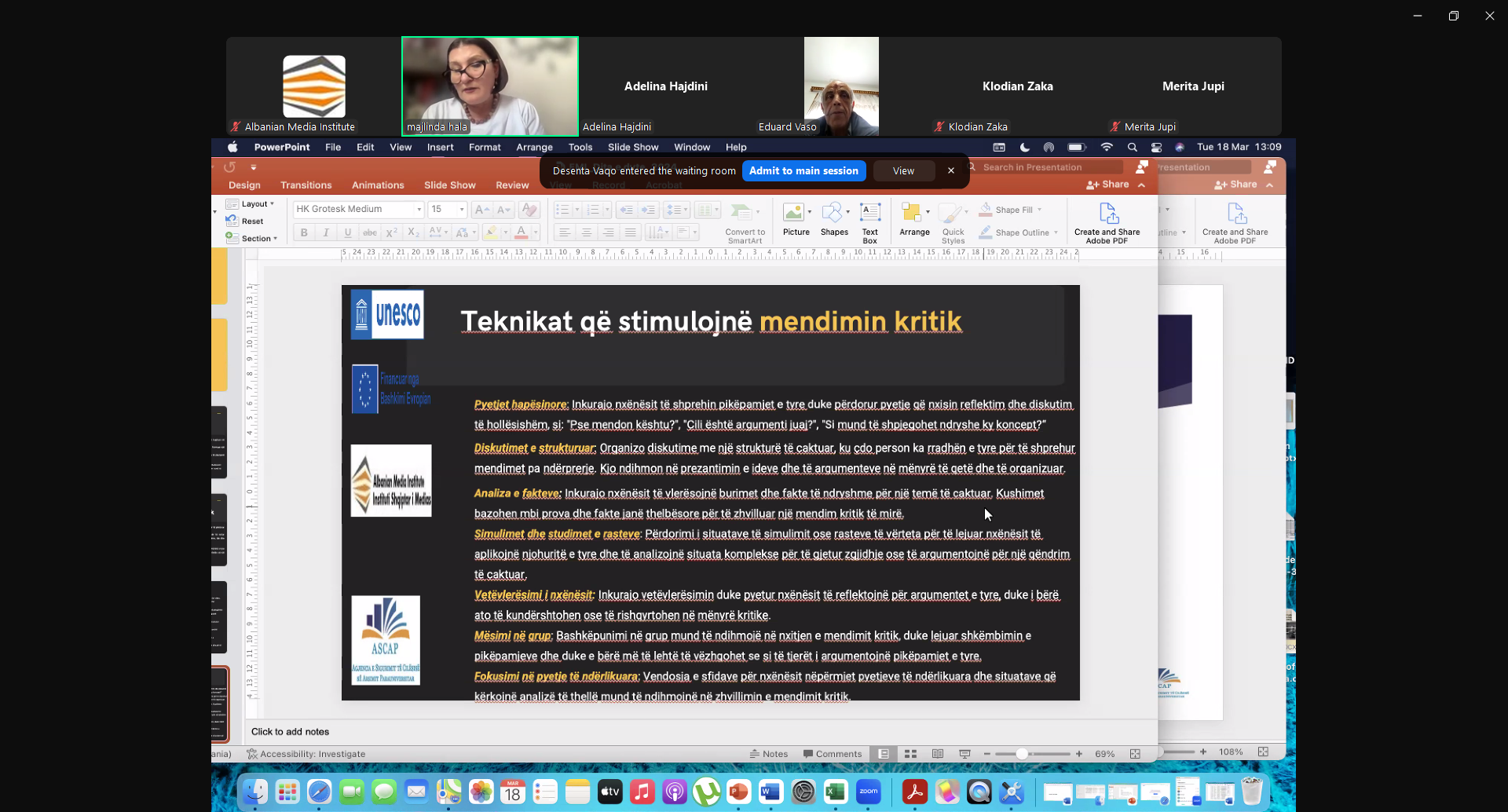The image size is (1508, 812).
Task: Open the Transitions ribbon tab
Action: pyautogui.click(x=306, y=185)
